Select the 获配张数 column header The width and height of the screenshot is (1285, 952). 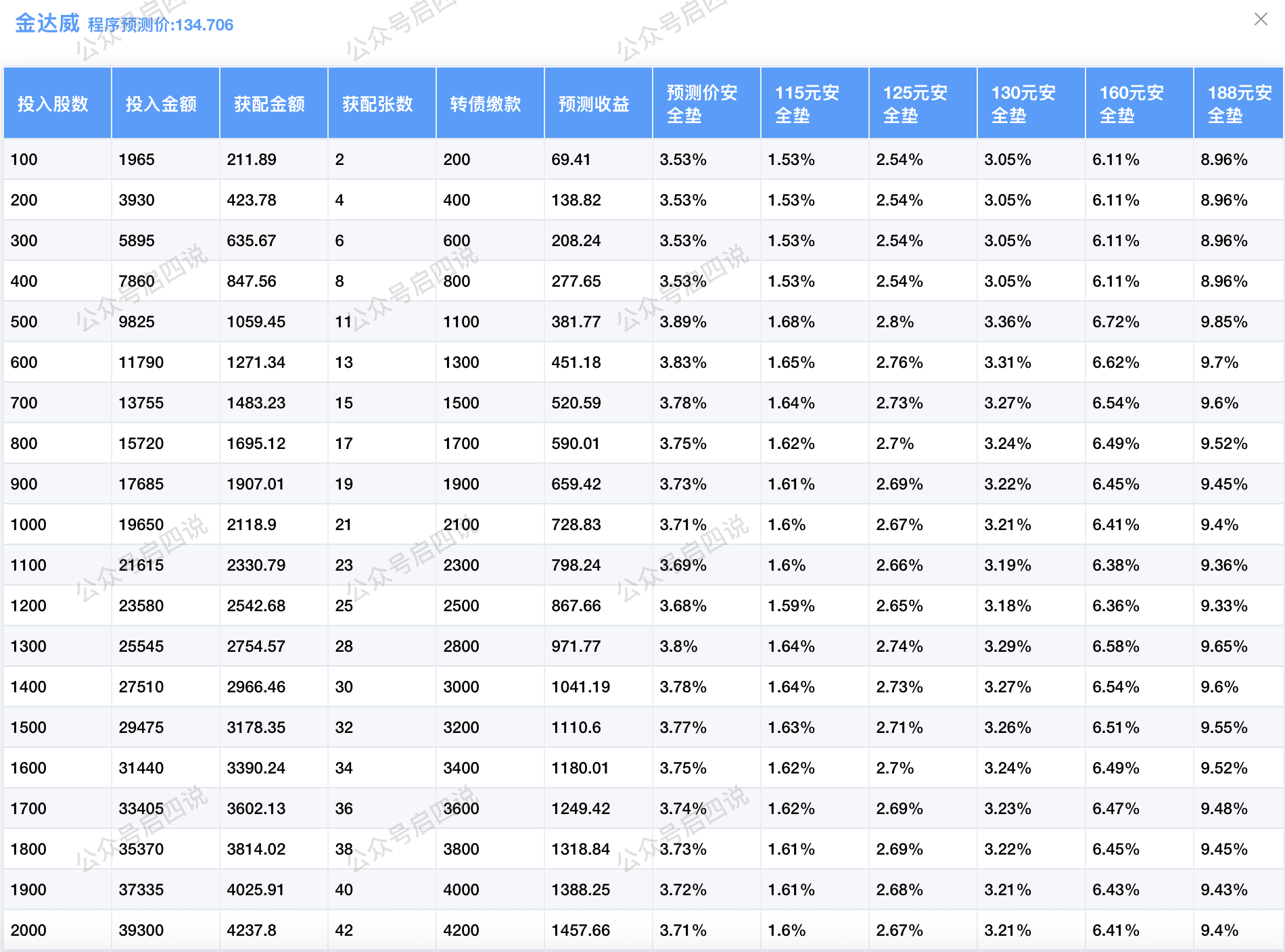377,104
